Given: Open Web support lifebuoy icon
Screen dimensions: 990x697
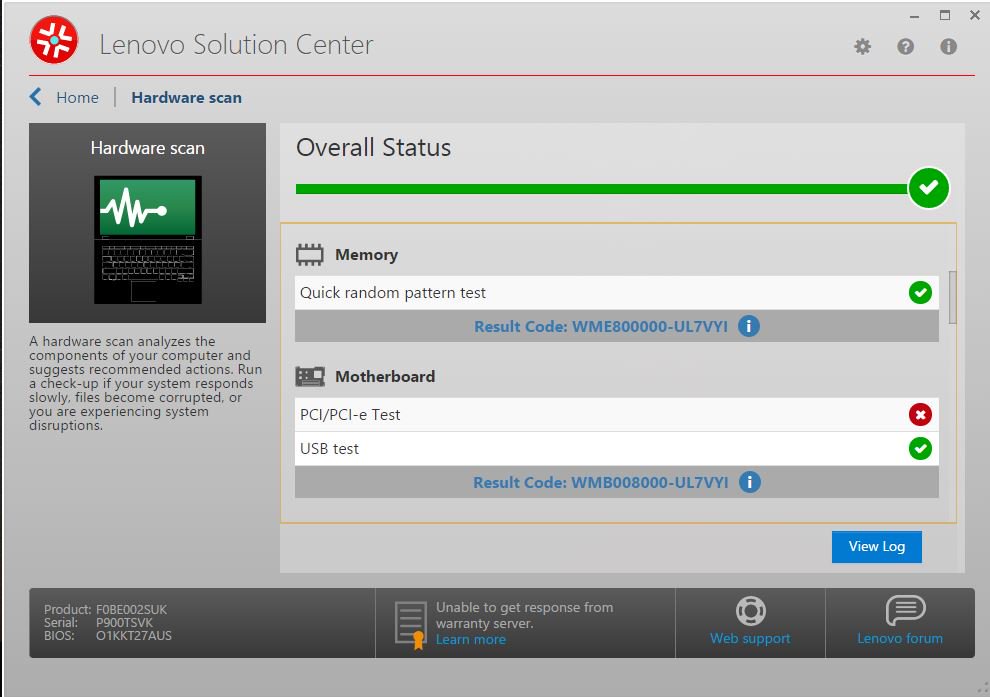Looking at the screenshot, I should pos(750,610).
